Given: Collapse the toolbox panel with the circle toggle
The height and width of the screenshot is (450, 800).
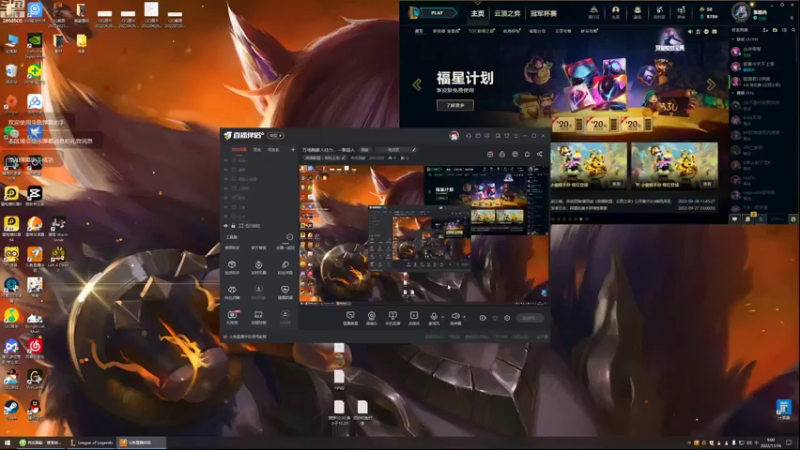Looking at the screenshot, I should [289, 237].
